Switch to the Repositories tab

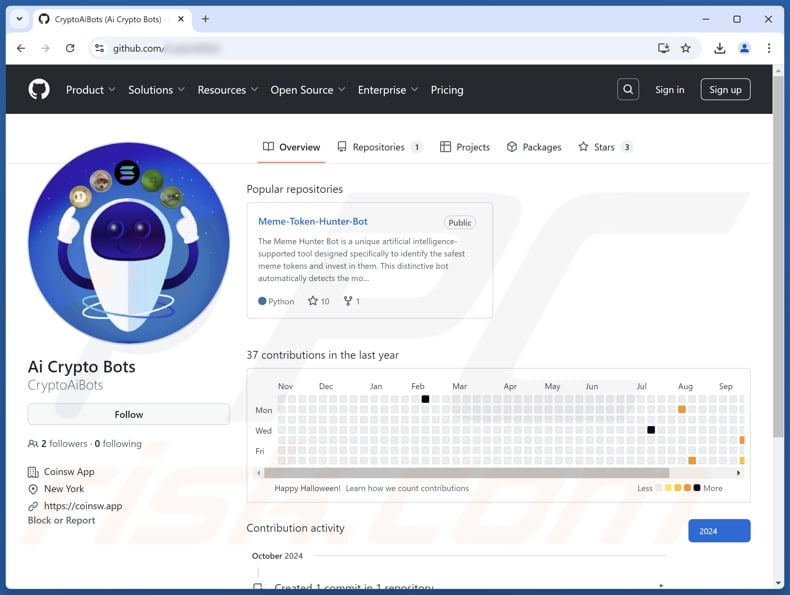pos(378,147)
